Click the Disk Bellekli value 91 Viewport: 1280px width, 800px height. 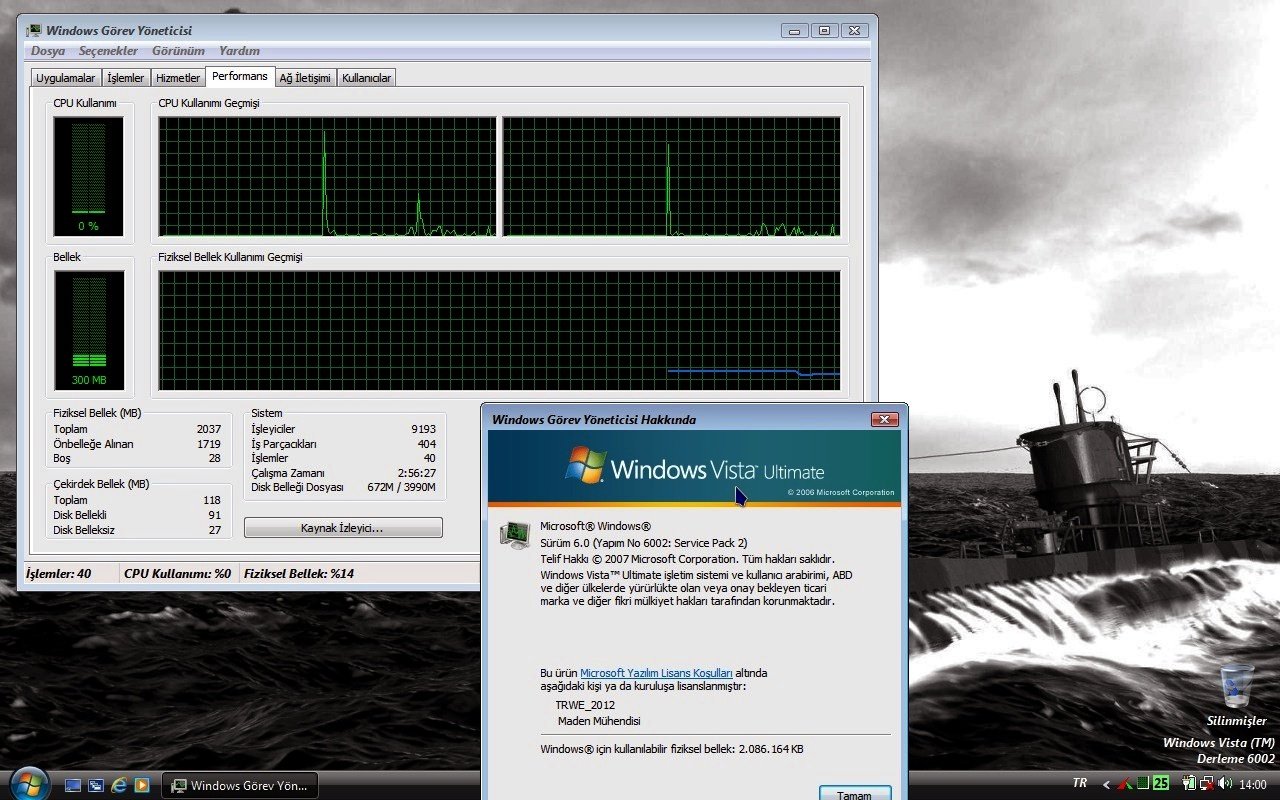pyautogui.click(x=214, y=515)
